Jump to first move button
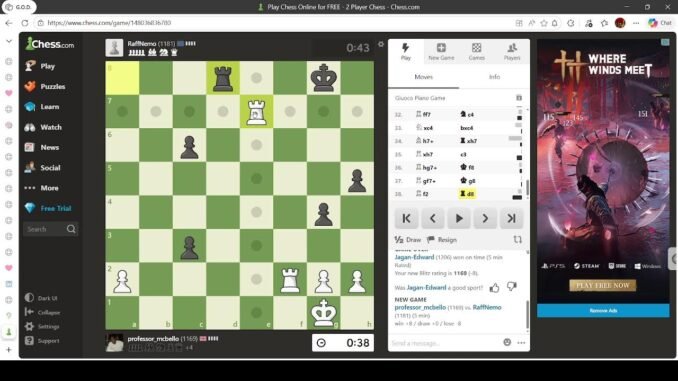Image resolution: width=678 pixels, height=381 pixels. (406, 218)
